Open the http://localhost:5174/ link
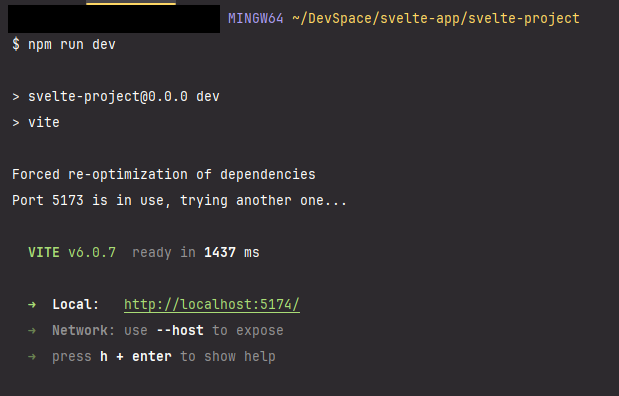This screenshot has width=619, height=396. click(x=212, y=304)
